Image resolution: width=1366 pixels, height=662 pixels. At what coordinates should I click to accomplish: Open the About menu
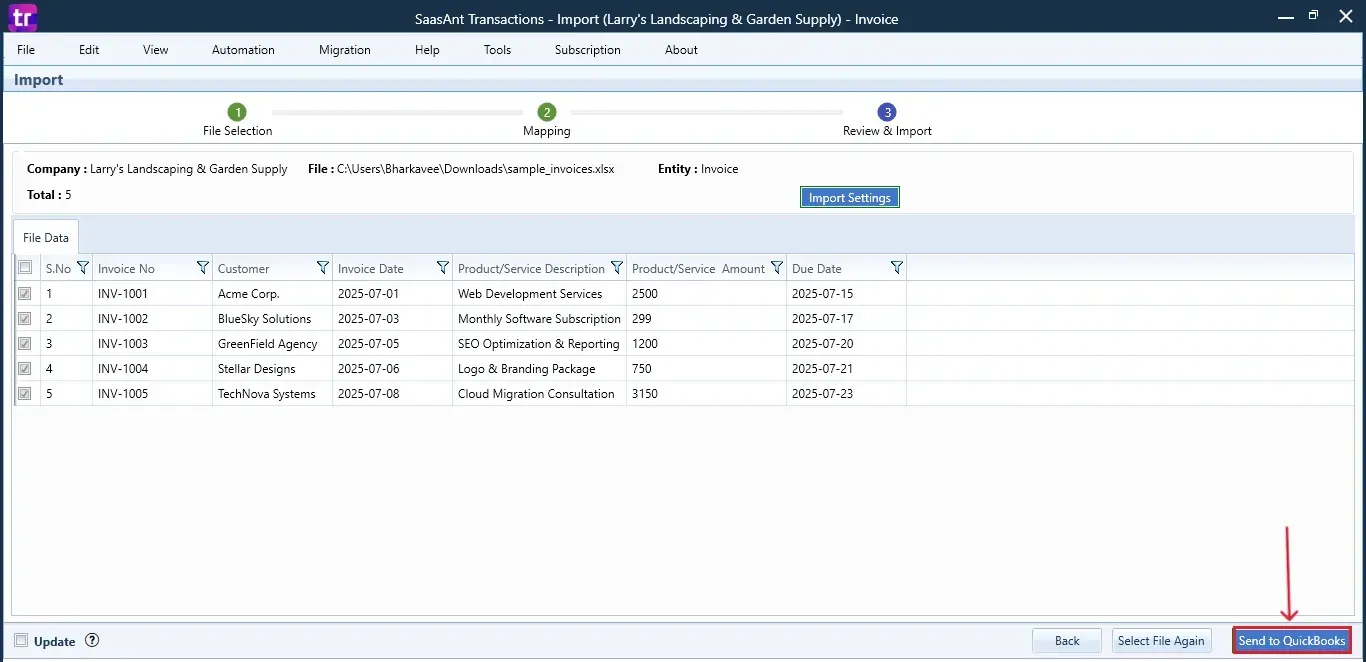pos(681,50)
